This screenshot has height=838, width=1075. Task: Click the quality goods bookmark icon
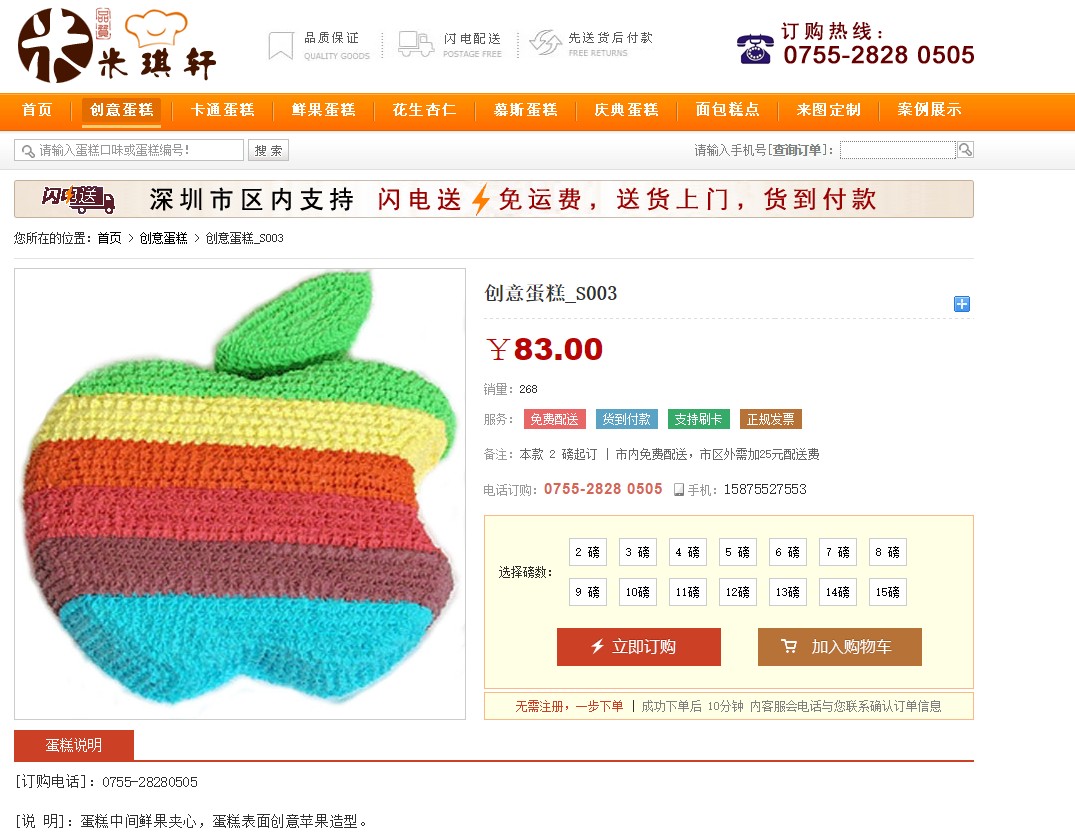coord(280,46)
